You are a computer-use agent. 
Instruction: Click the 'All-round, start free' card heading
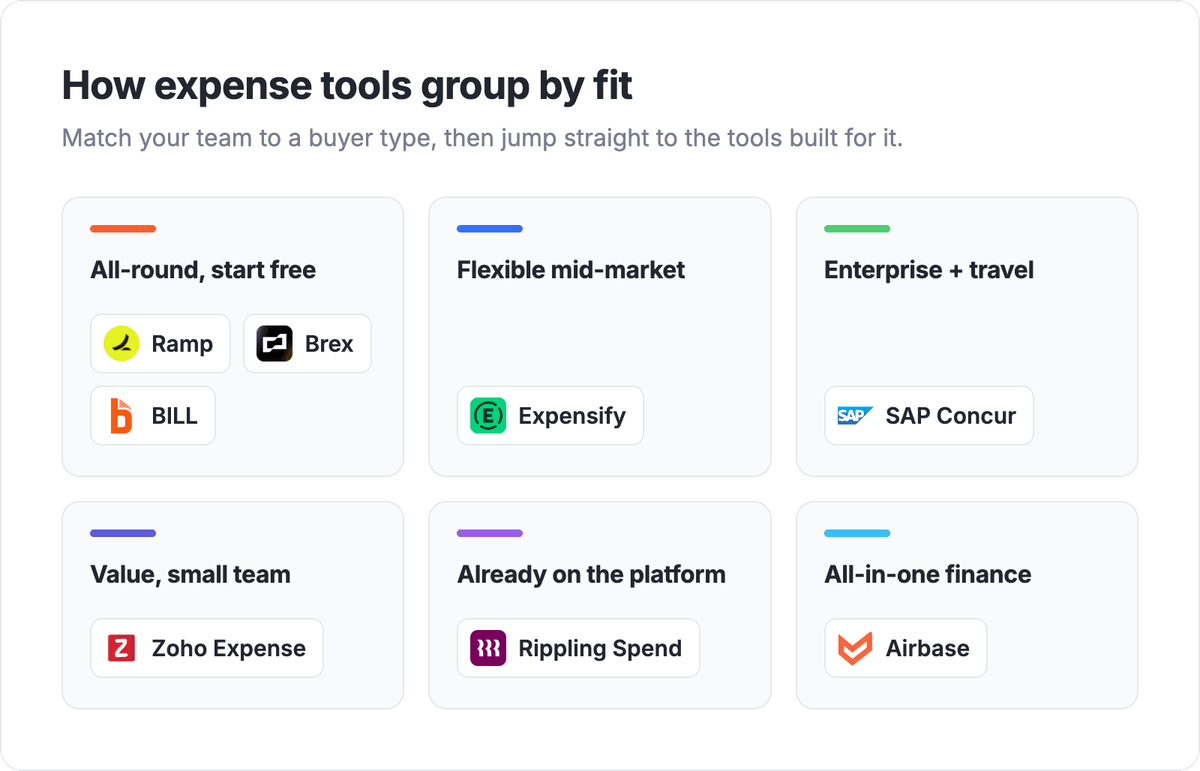[203, 270]
